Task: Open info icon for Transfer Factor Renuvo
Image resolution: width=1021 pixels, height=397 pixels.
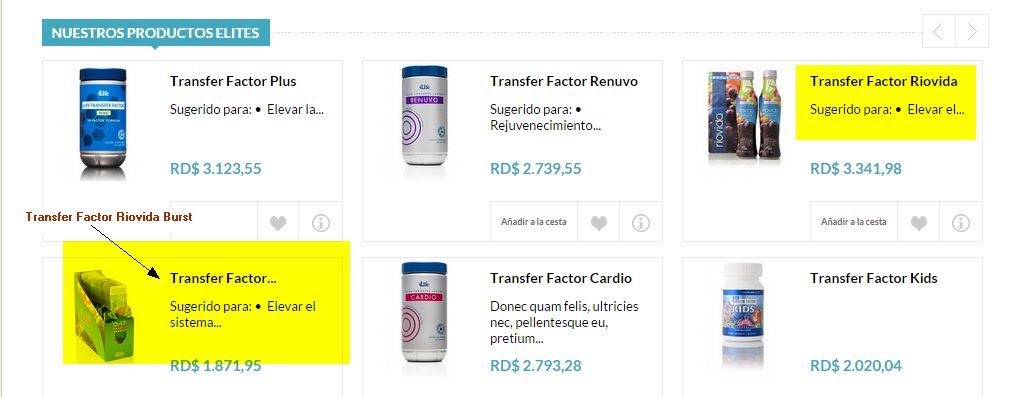Action: tap(641, 222)
